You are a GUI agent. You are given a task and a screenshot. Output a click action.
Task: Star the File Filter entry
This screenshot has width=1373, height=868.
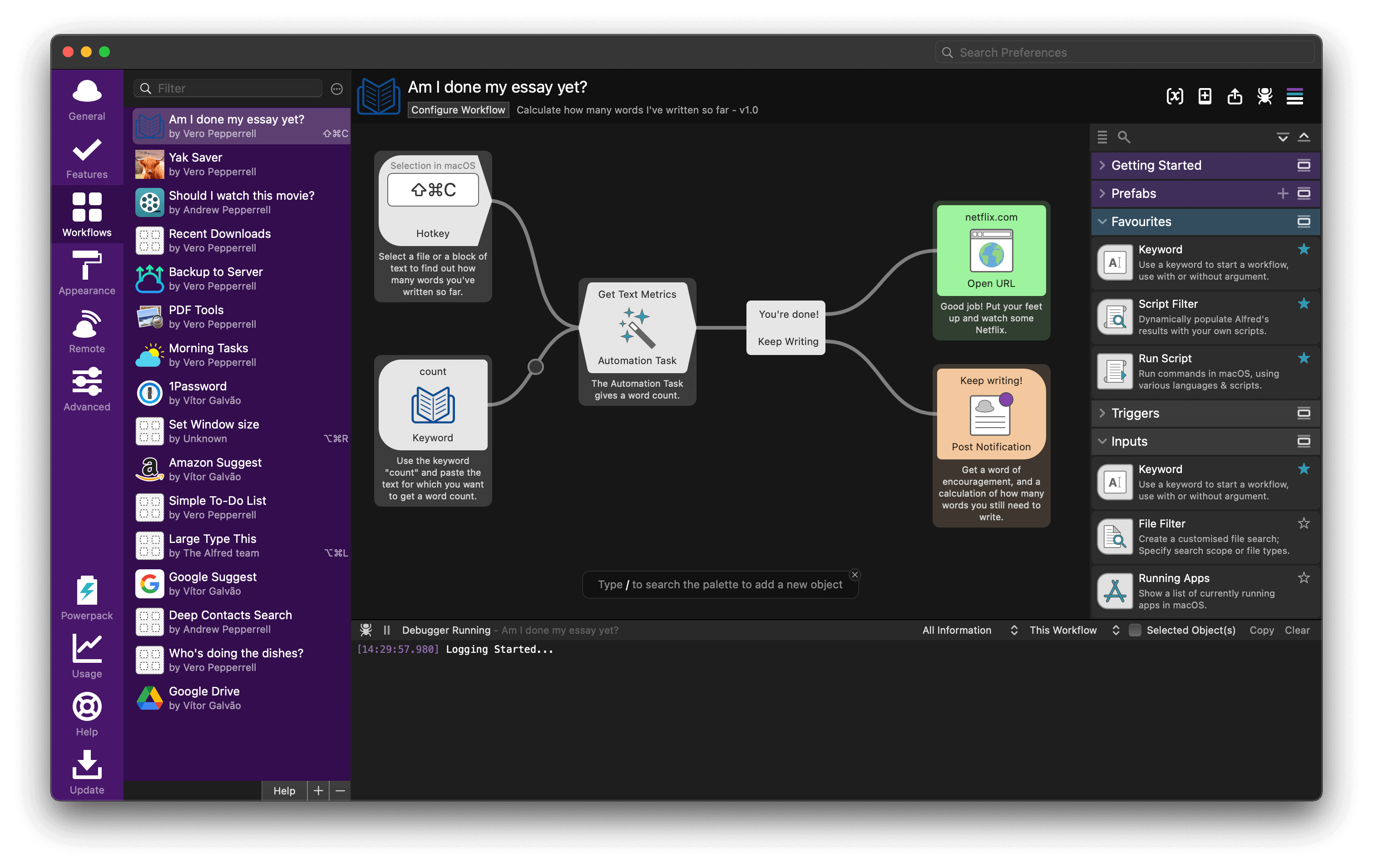click(x=1304, y=523)
